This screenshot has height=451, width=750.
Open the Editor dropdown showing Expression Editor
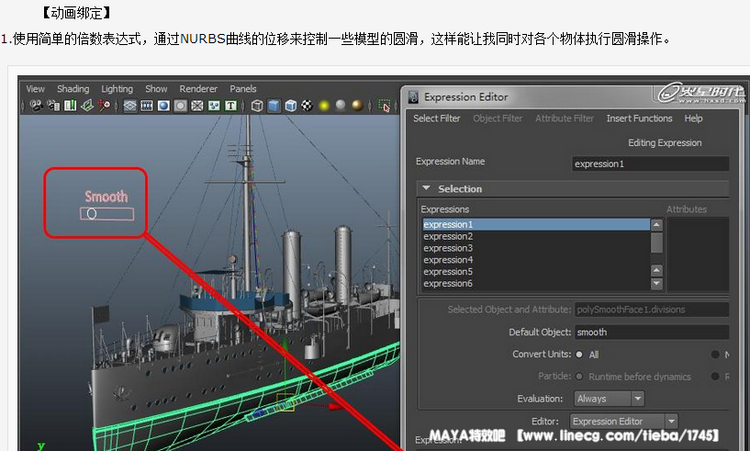624,422
